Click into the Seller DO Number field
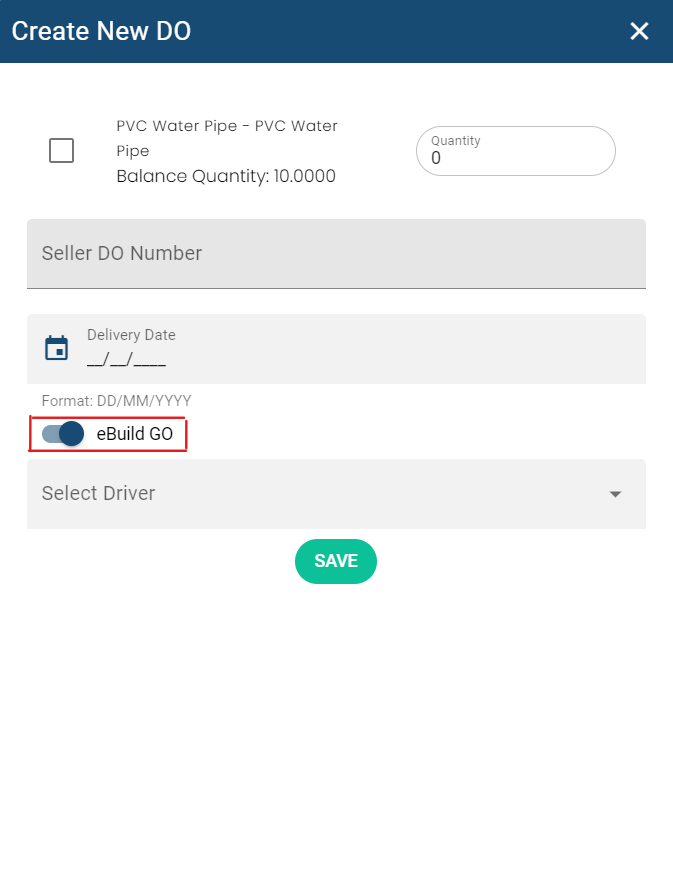The height and width of the screenshot is (880, 673). click(336, 254)
